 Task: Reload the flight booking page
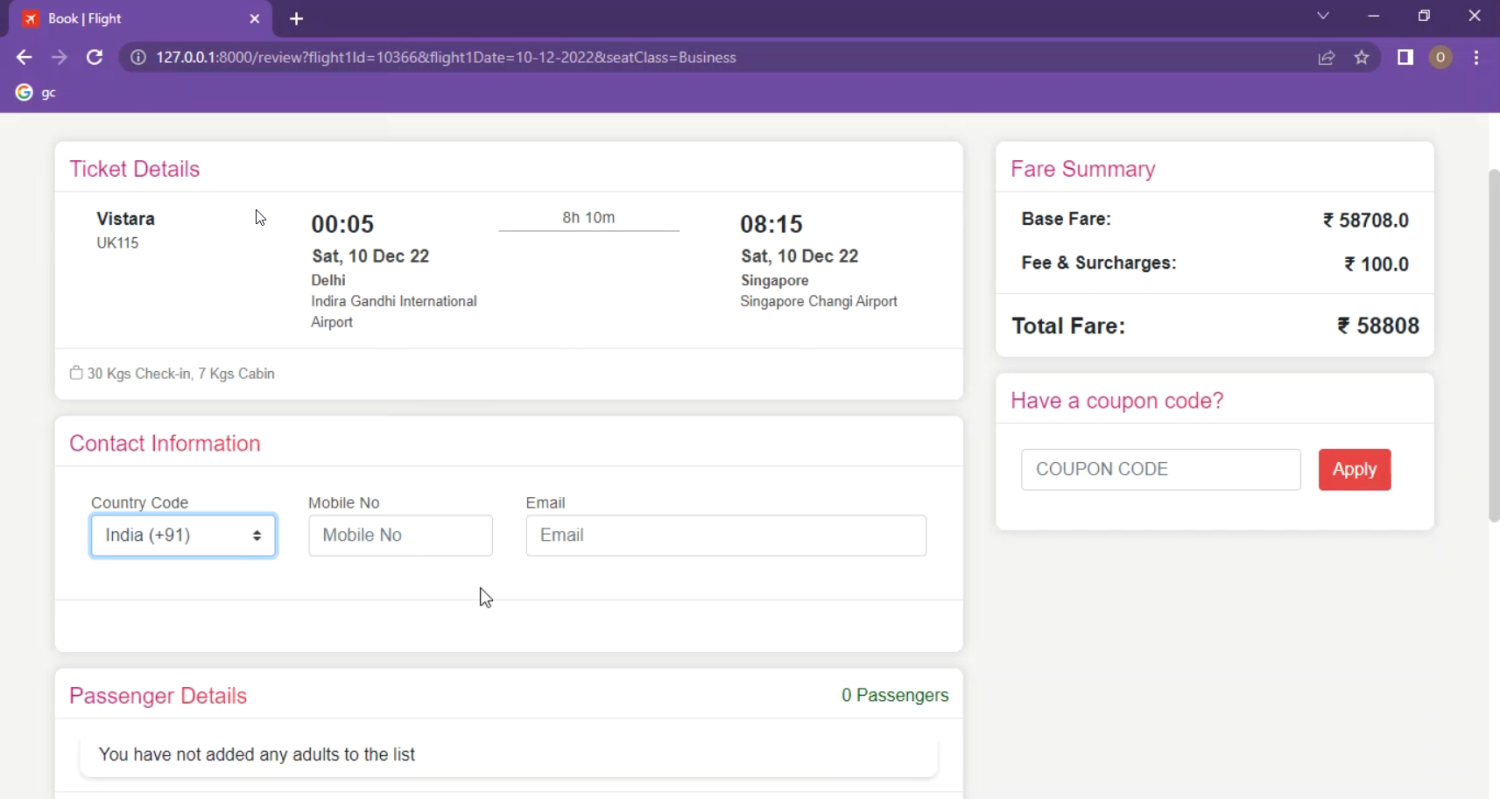(94, 57)
